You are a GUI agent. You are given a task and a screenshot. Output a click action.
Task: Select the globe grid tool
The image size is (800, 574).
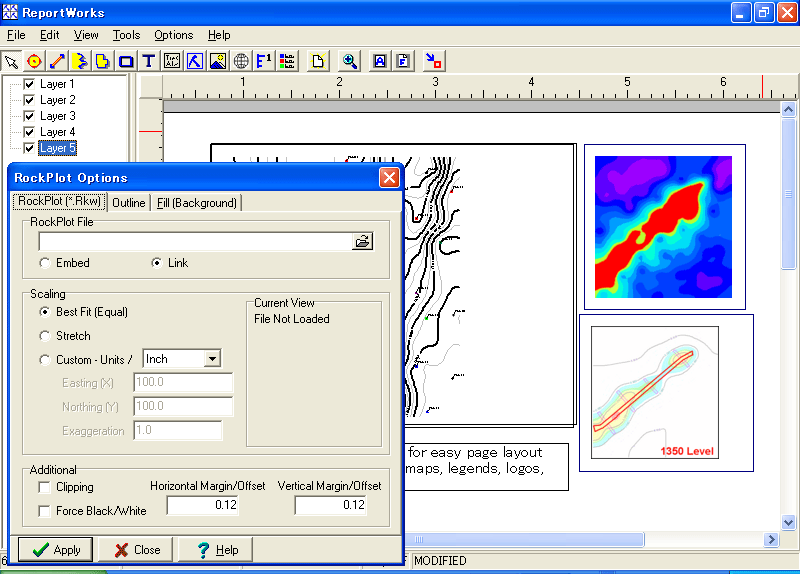point(241,62)
